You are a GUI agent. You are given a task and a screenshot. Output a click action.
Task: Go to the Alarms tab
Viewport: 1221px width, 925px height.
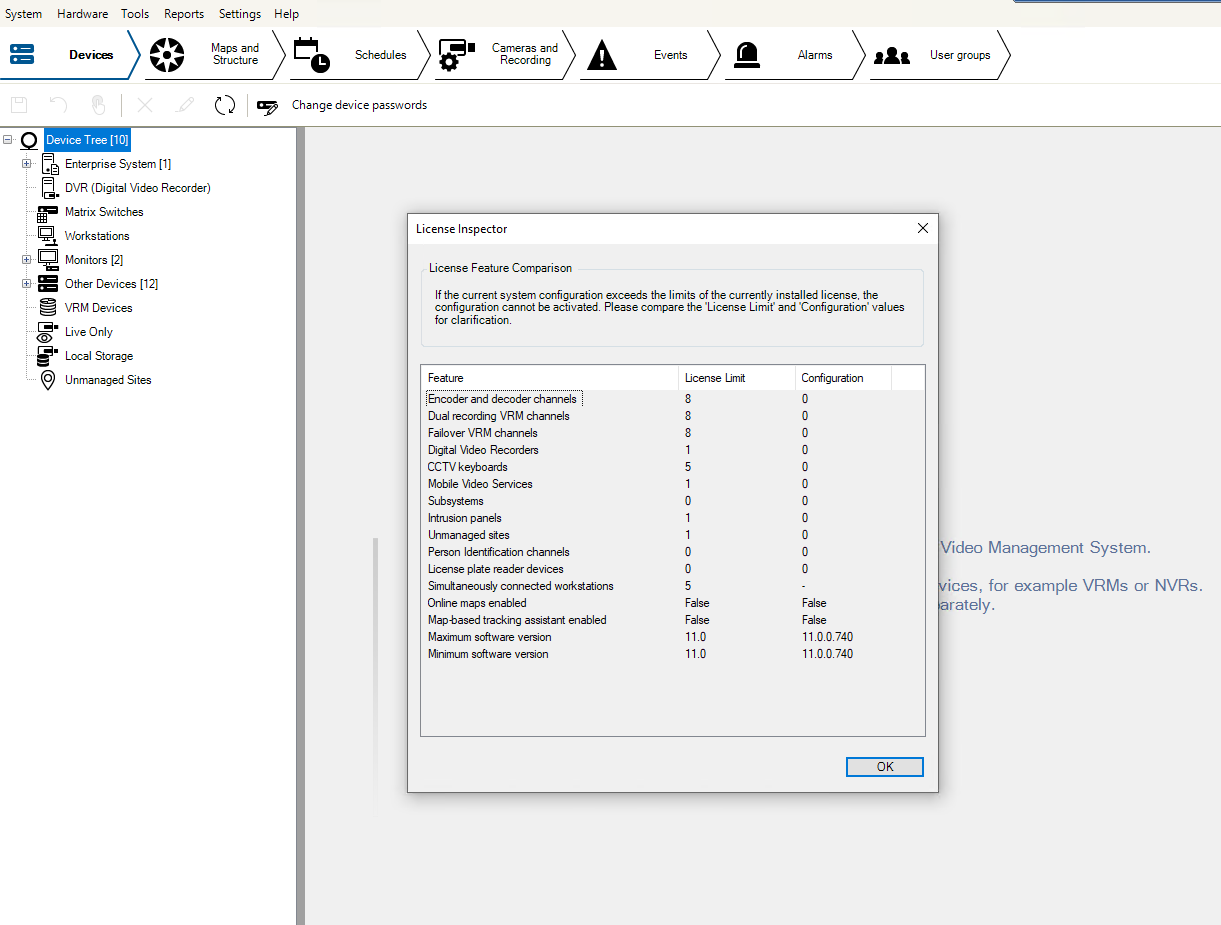coord(795,55)
